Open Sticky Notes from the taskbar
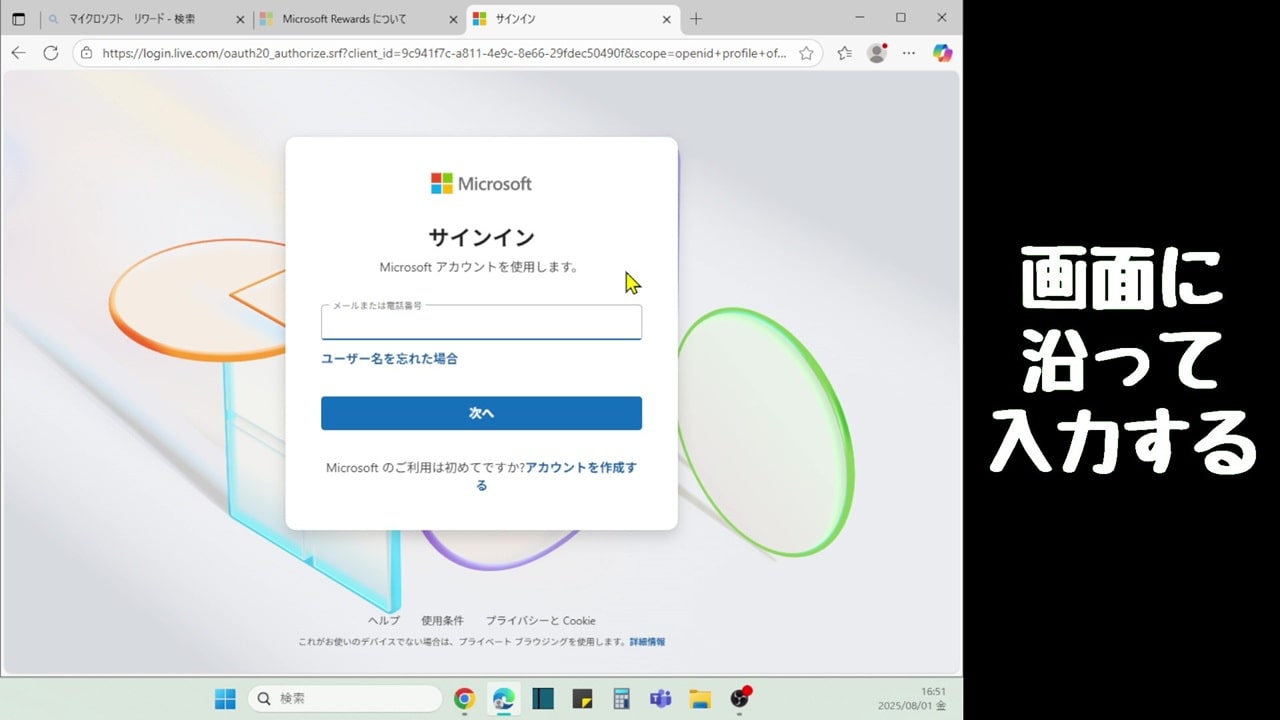 582,699
